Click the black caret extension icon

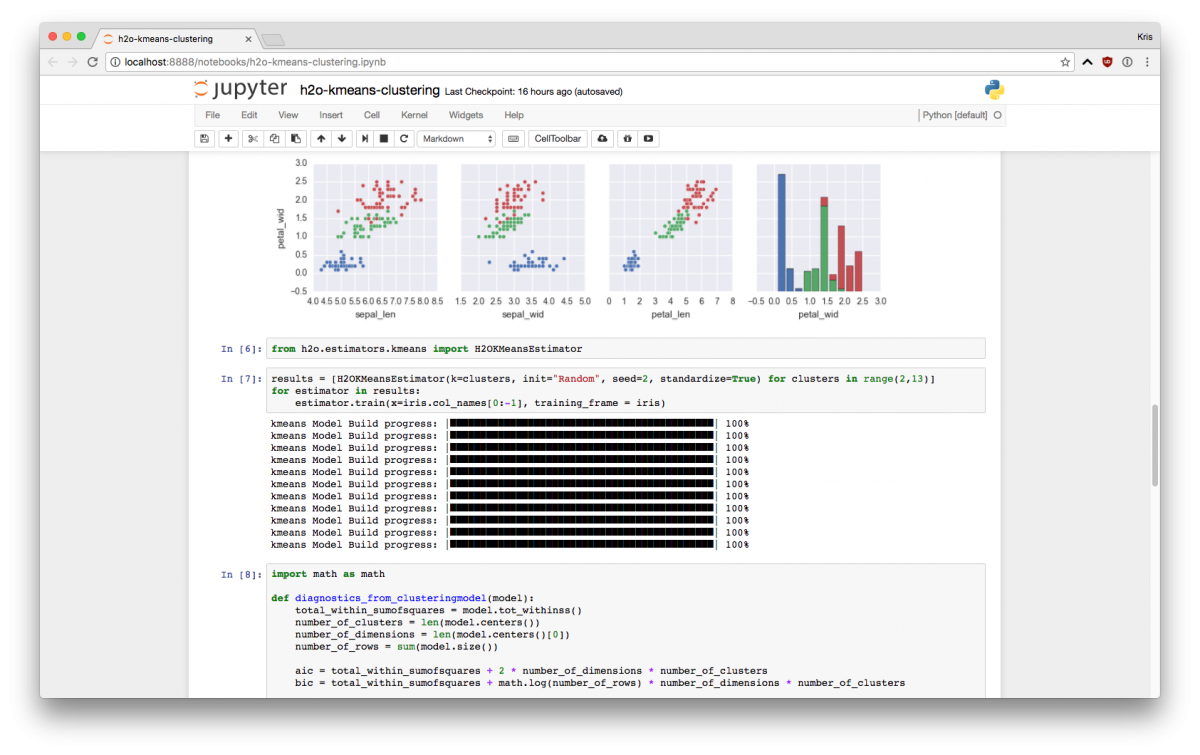[x=1087, y=62]
